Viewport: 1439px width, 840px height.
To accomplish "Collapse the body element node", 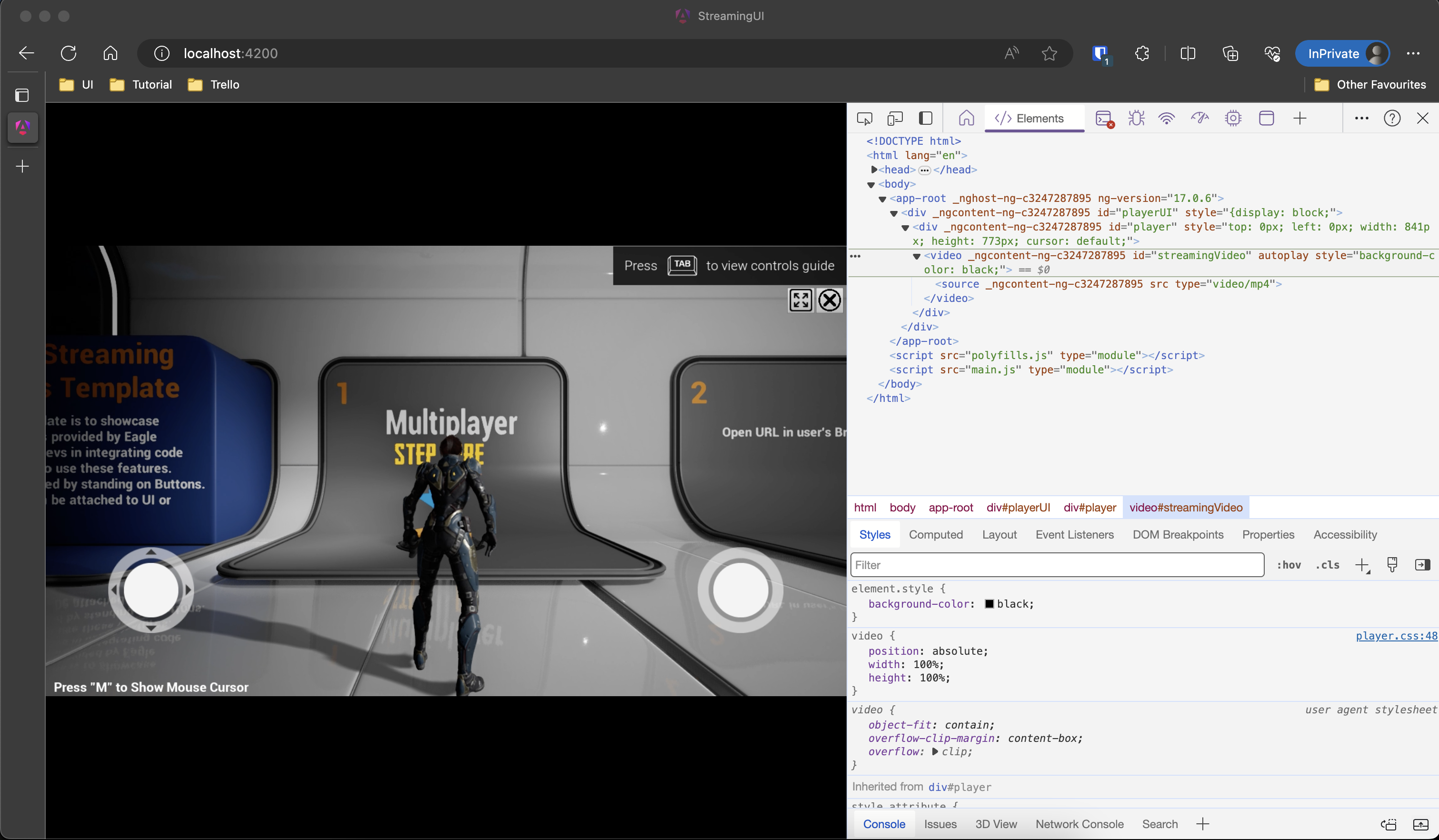I will 871,184.
